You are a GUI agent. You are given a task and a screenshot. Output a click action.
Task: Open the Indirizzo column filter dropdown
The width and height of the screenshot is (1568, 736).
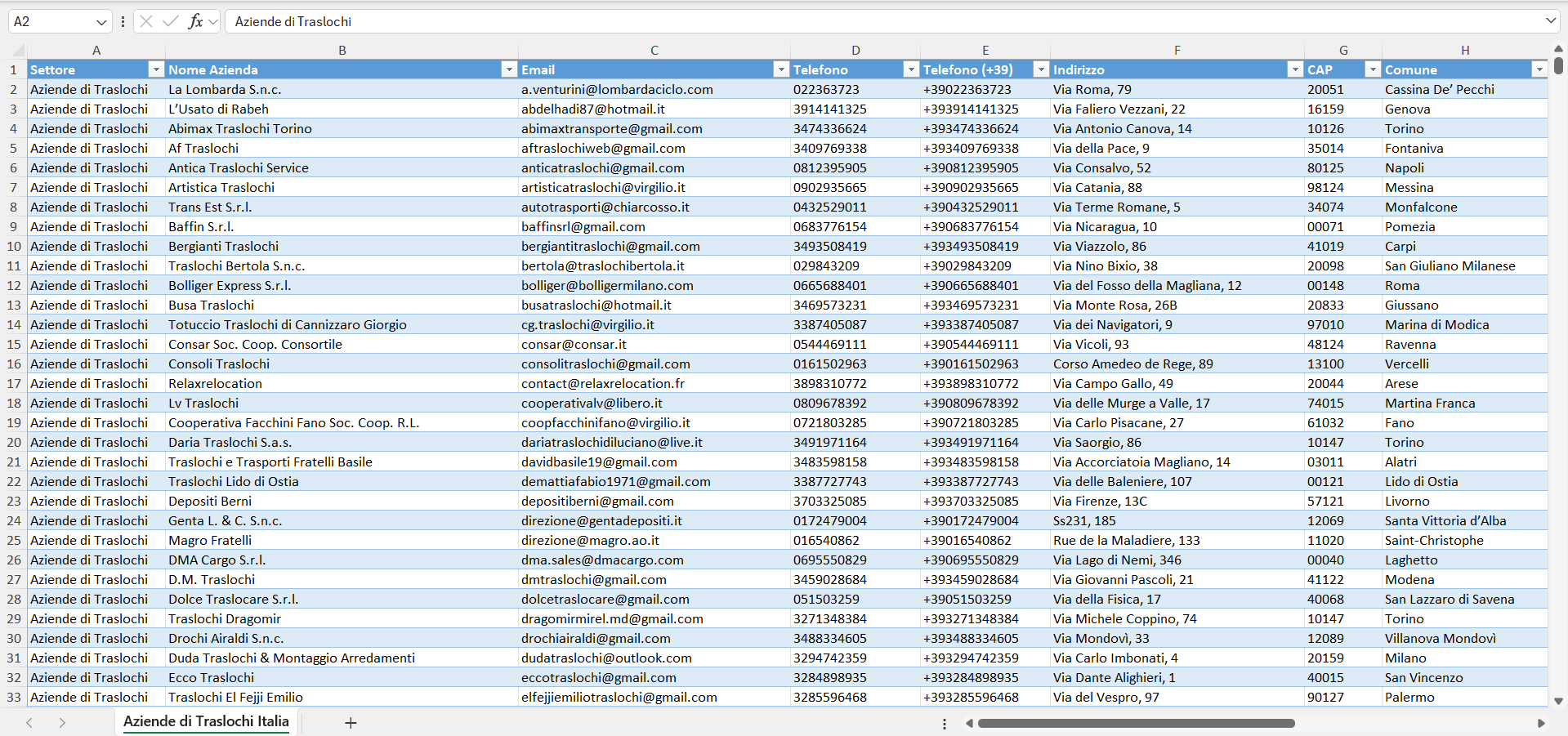(x=1294, y=69)
